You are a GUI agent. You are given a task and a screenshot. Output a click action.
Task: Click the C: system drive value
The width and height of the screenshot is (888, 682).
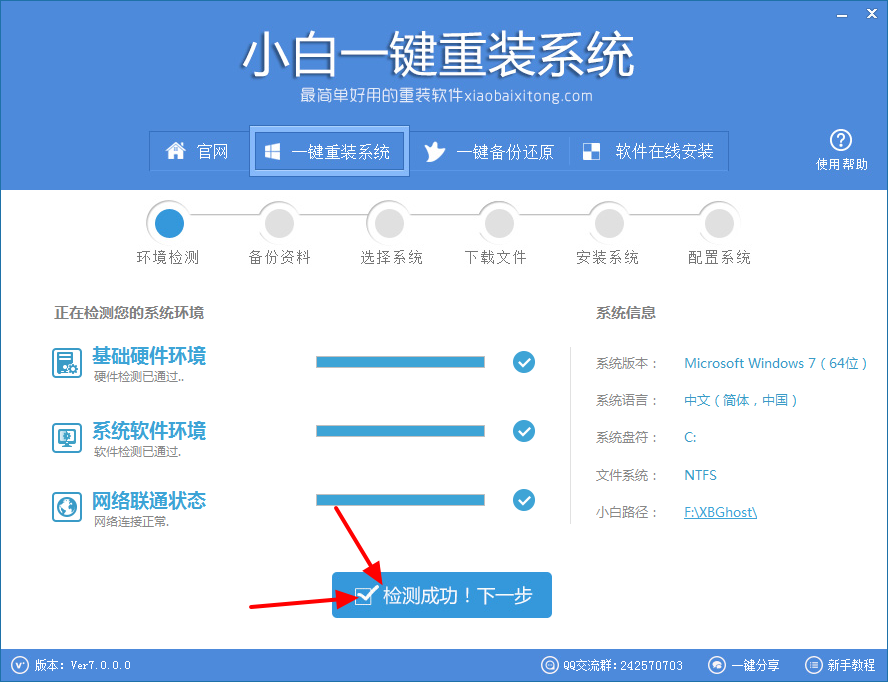(x=690, y=437)
